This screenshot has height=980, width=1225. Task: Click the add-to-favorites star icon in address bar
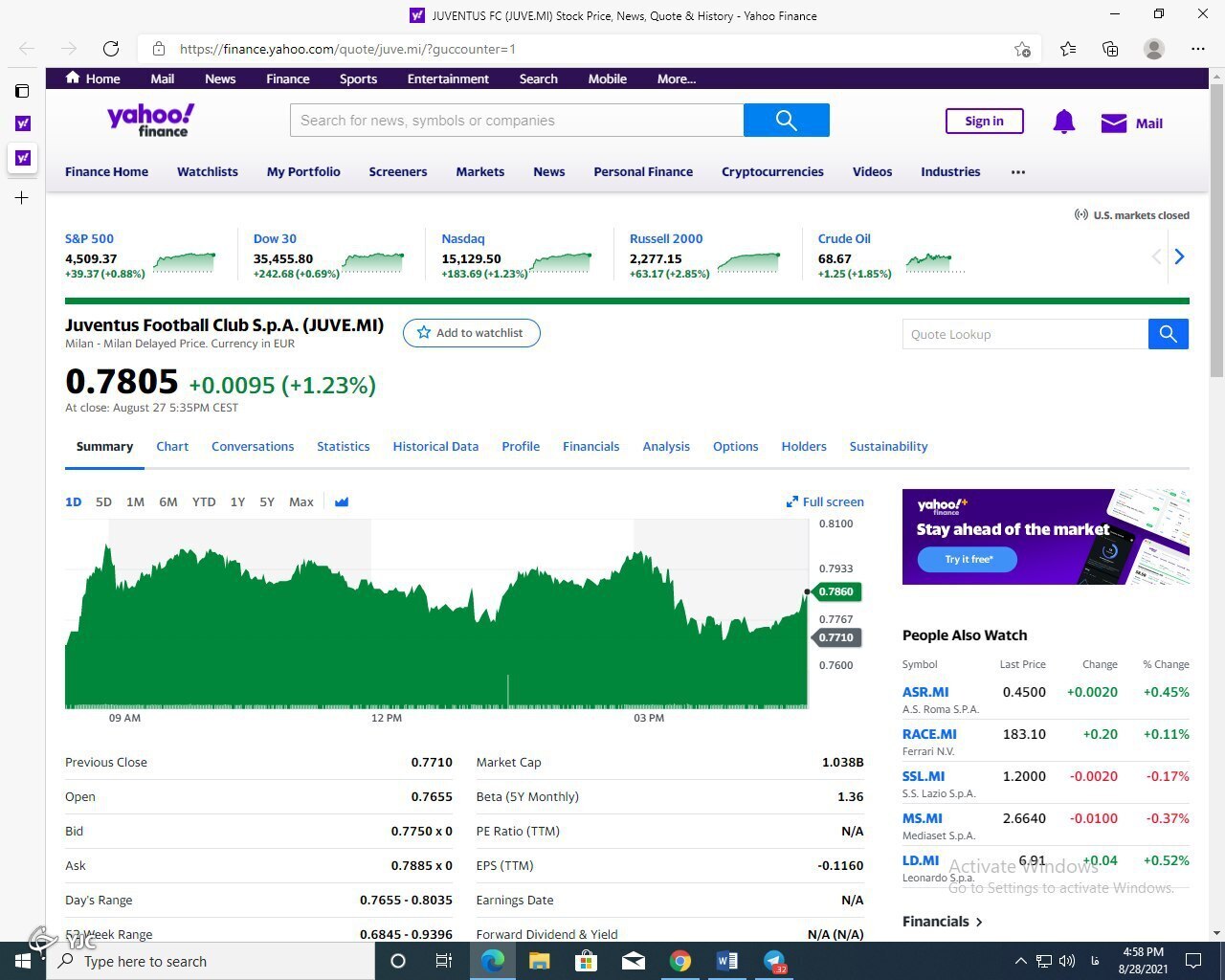[1022, 49]
